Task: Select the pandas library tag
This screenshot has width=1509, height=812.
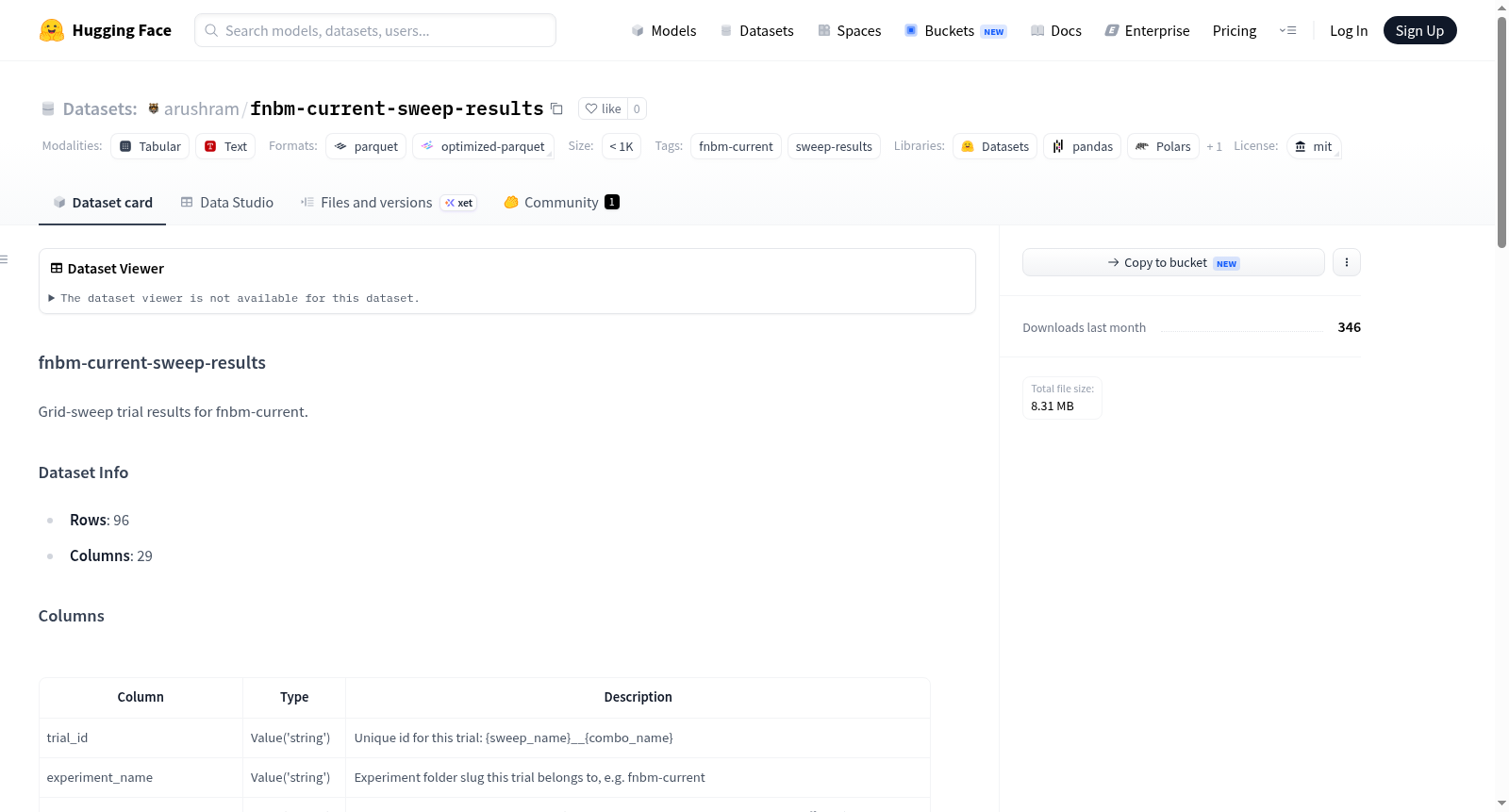Action: tap(1083, 146)
